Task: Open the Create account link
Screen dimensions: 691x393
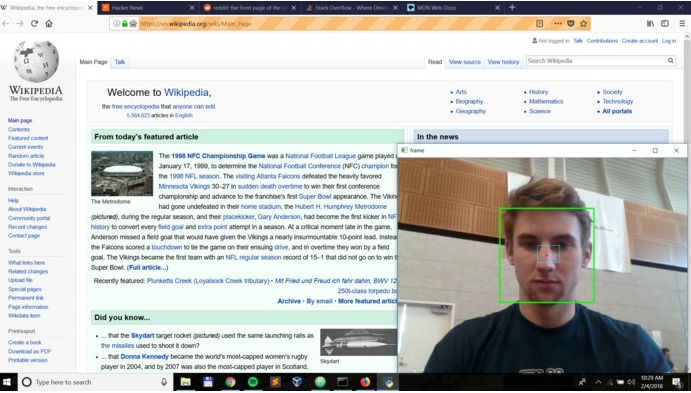Action: tap(640, 41)
